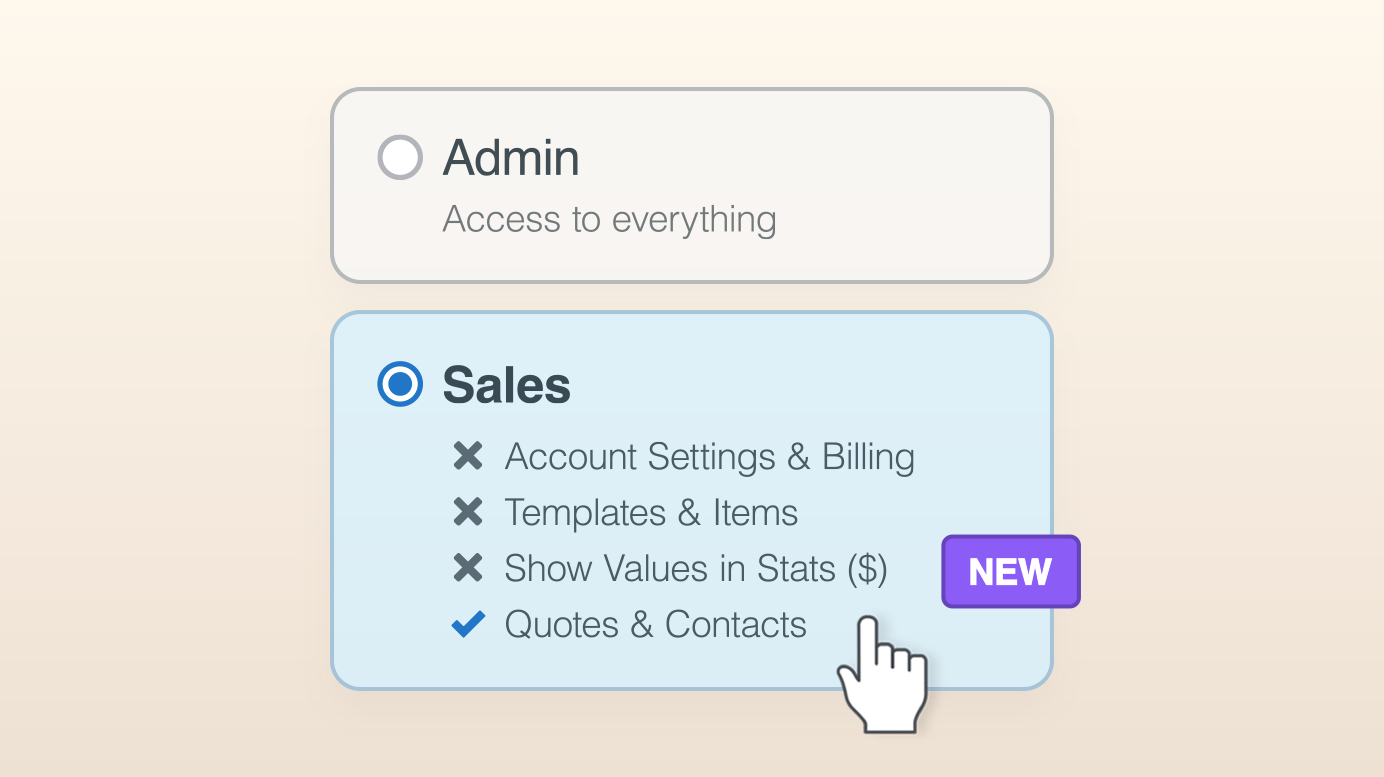Click the purple NEW badge

click(x=1011, y=572)
